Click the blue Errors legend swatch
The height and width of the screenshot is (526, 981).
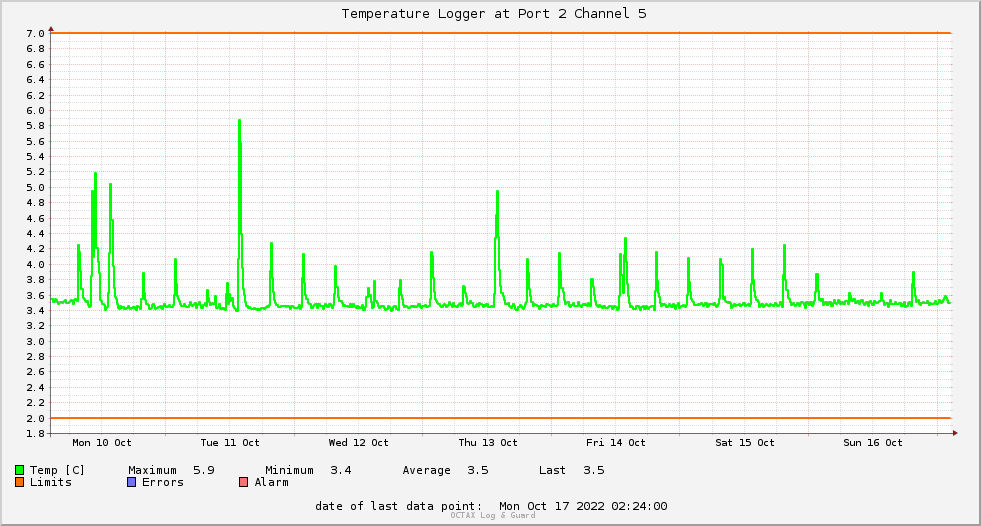tap(131, 482)
